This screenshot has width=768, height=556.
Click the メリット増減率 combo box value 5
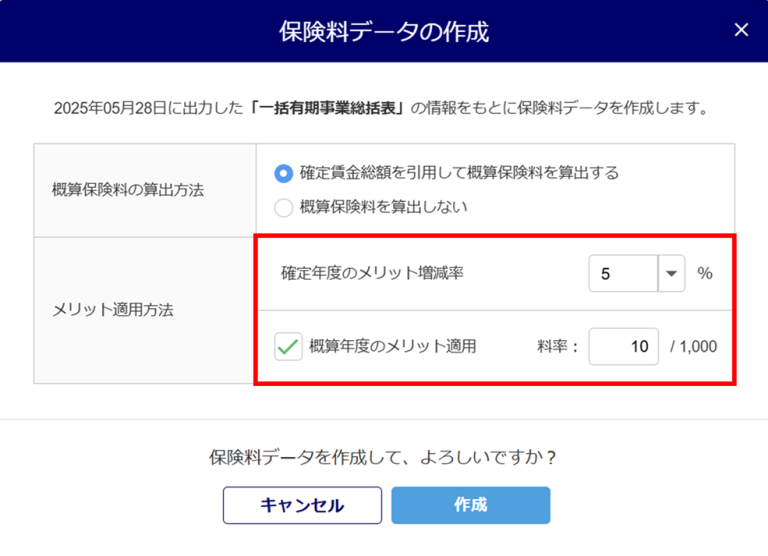click(x=622, y=273)
